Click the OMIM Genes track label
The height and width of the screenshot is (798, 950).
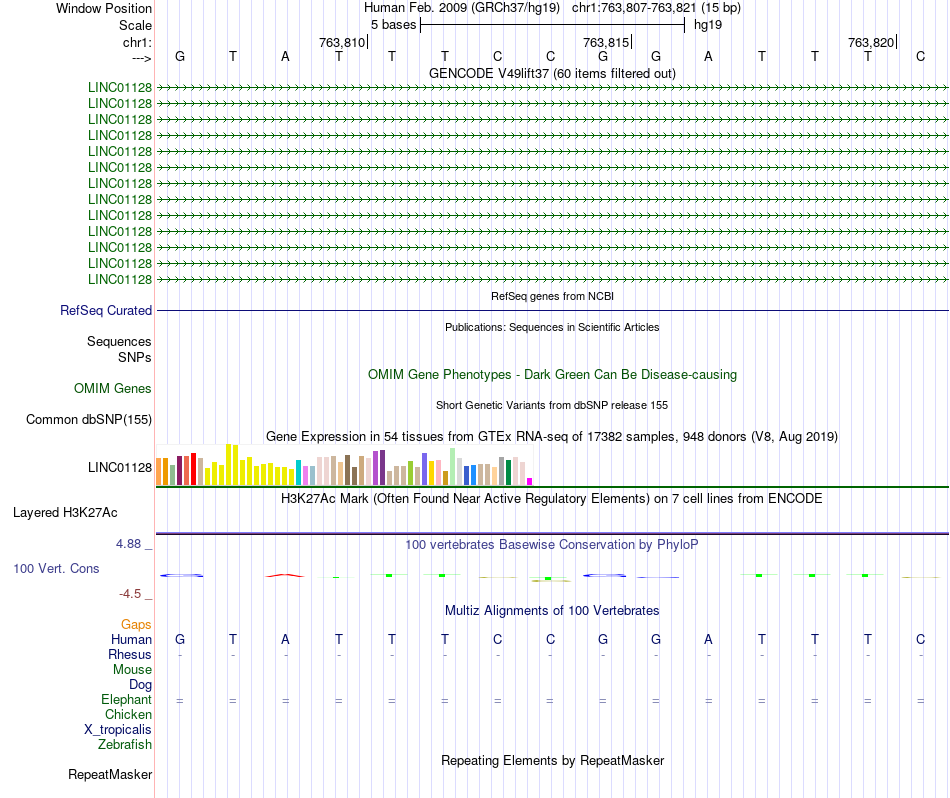[x=113, y=388]
